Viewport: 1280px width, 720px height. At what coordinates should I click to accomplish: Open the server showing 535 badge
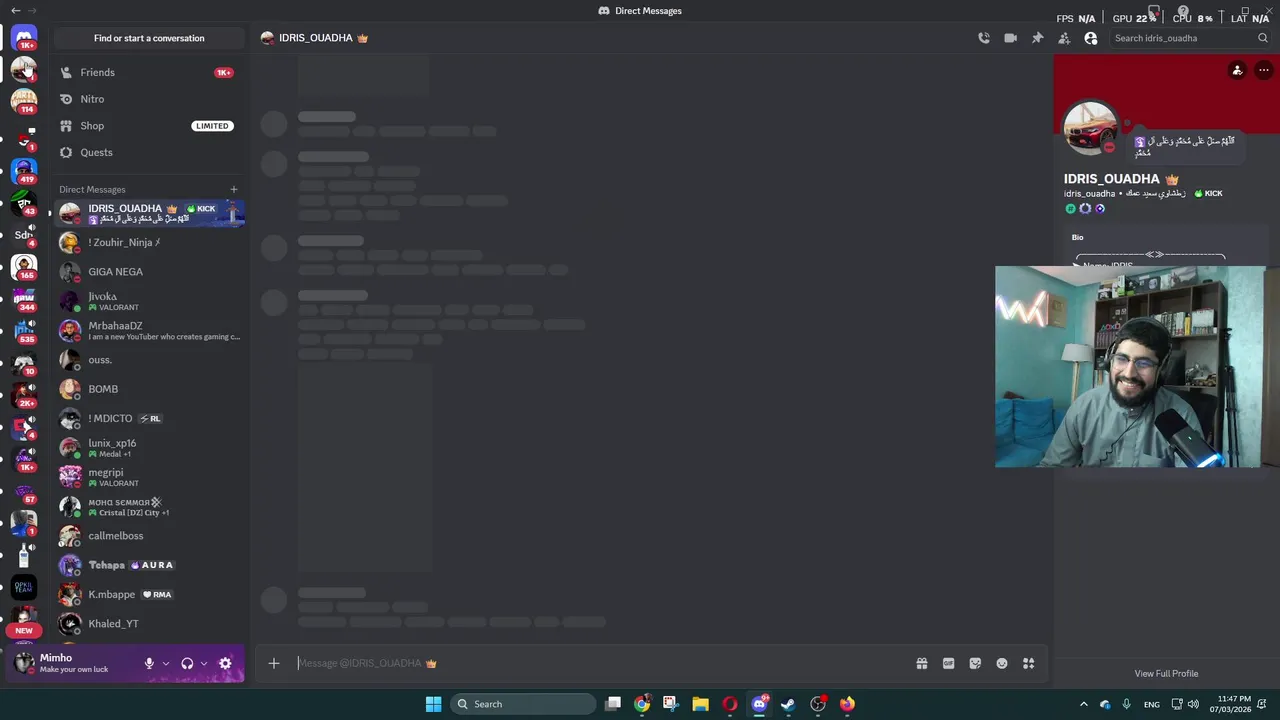click(24, 330)
